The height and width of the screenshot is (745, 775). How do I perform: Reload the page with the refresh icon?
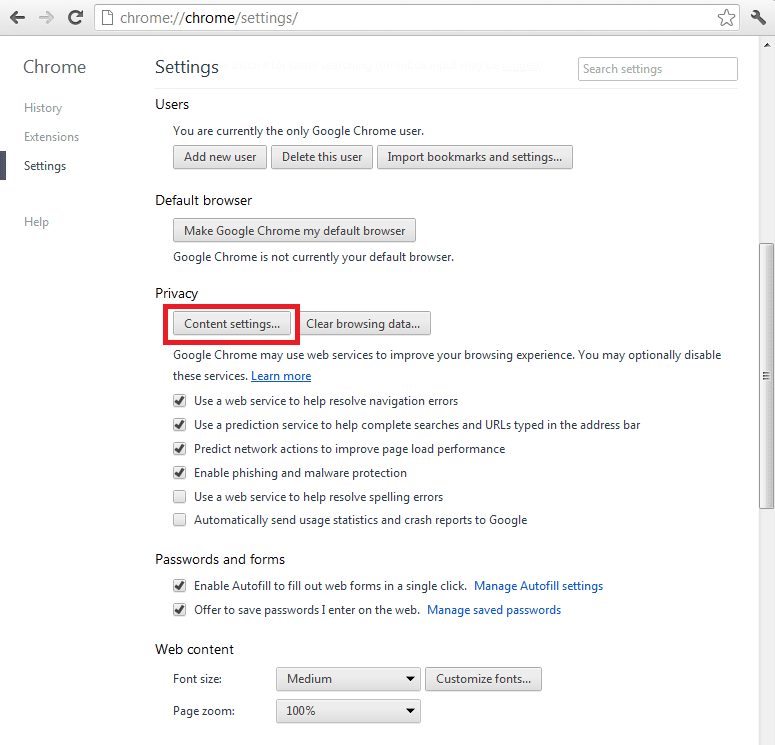75,18
